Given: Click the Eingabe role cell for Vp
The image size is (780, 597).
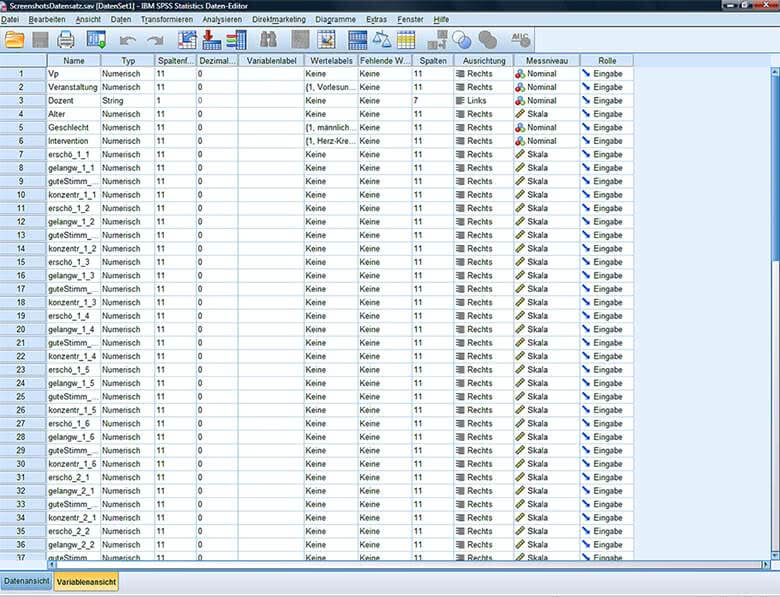Looking at the screenshot, I should point(607,74).
